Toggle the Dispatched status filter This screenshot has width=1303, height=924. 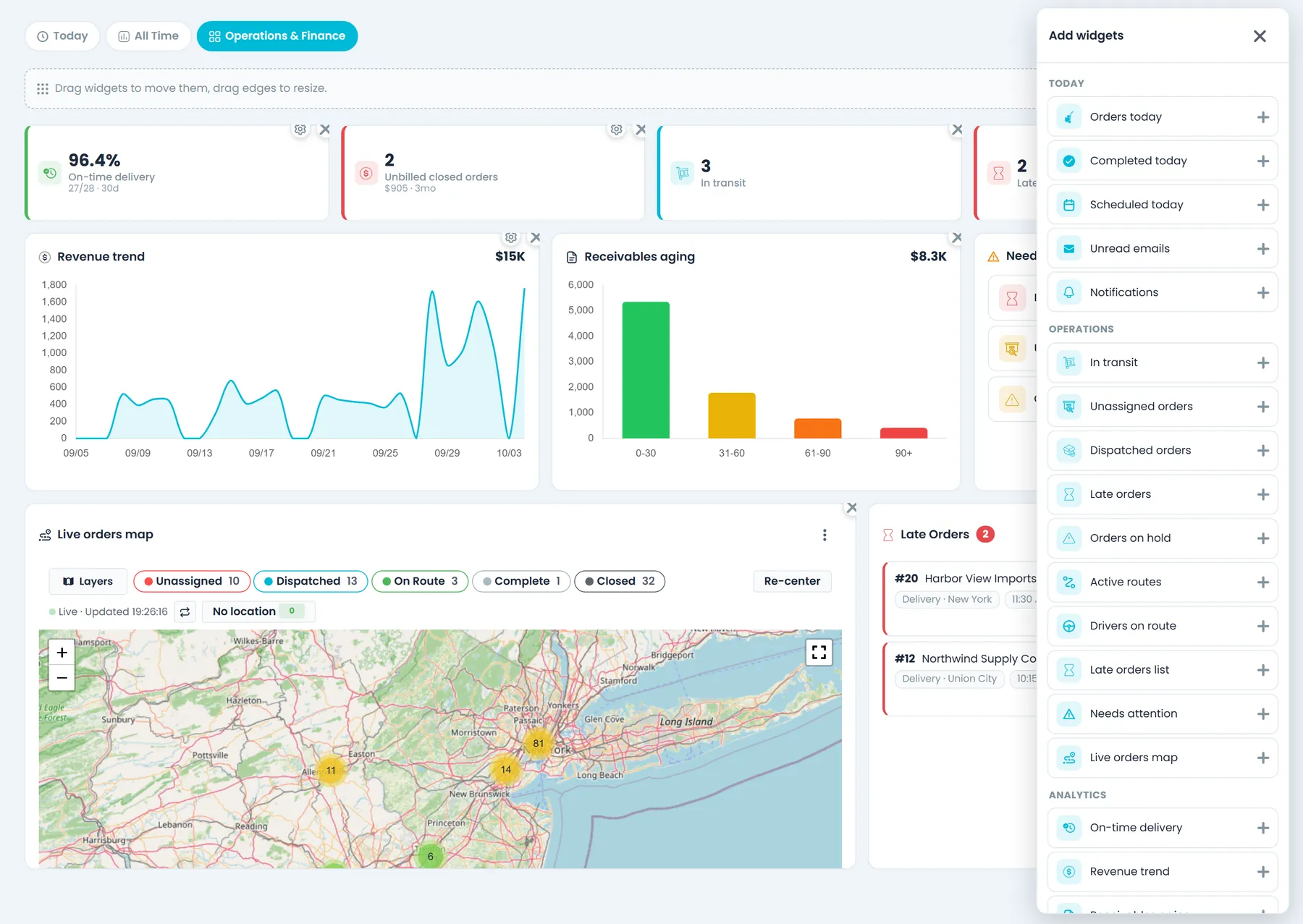pyautogui.click(x=311, y=581)
